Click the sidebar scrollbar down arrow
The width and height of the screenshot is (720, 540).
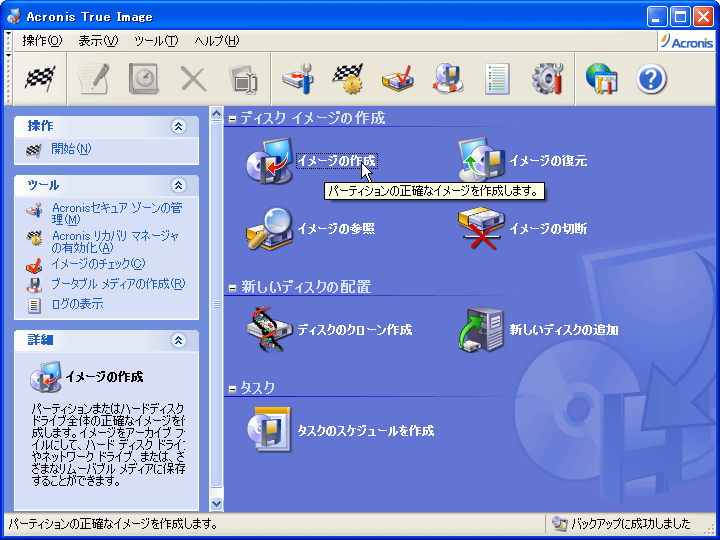coord(216,504)
